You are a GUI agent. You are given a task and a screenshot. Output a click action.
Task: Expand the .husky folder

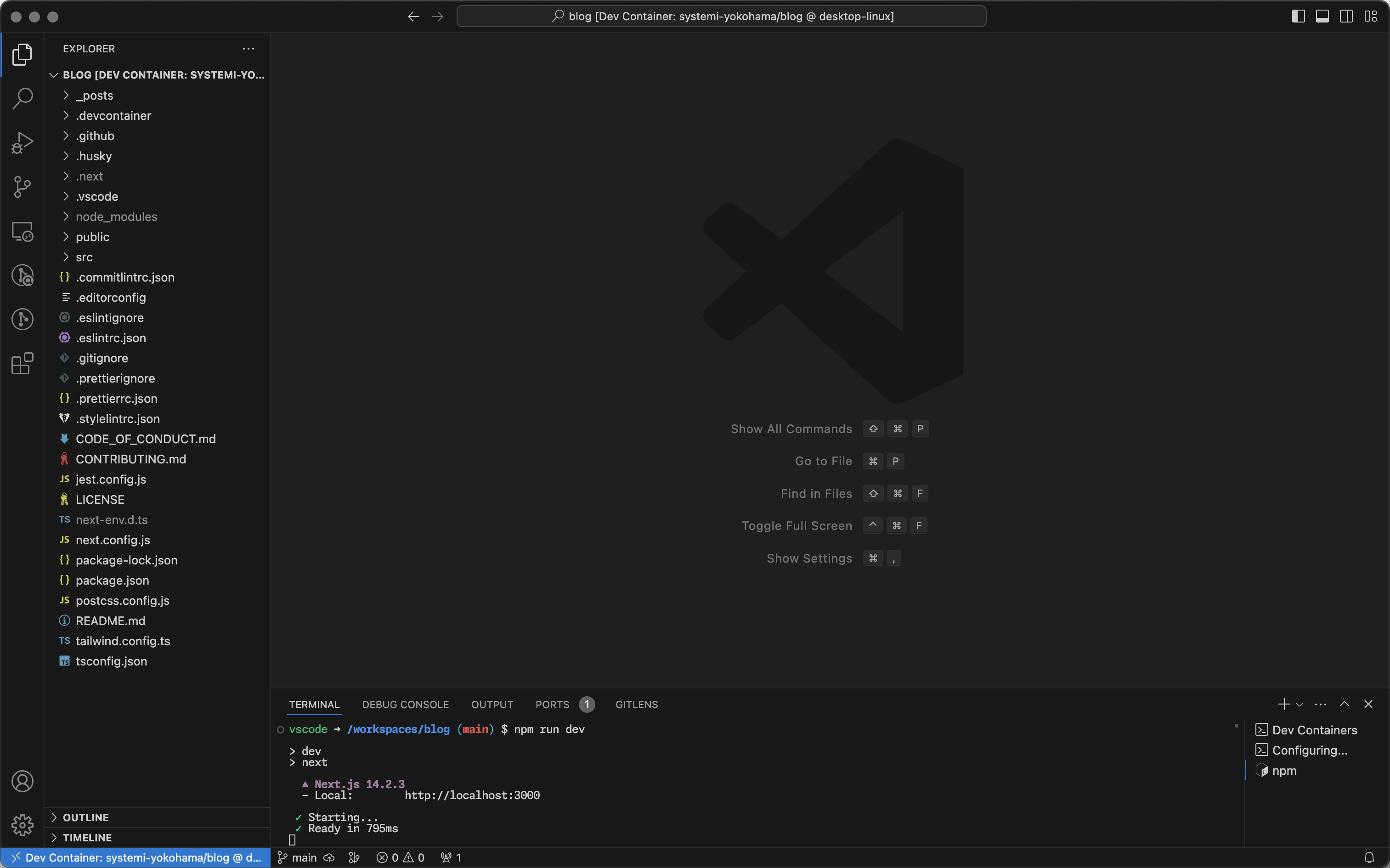pos(157,156)
